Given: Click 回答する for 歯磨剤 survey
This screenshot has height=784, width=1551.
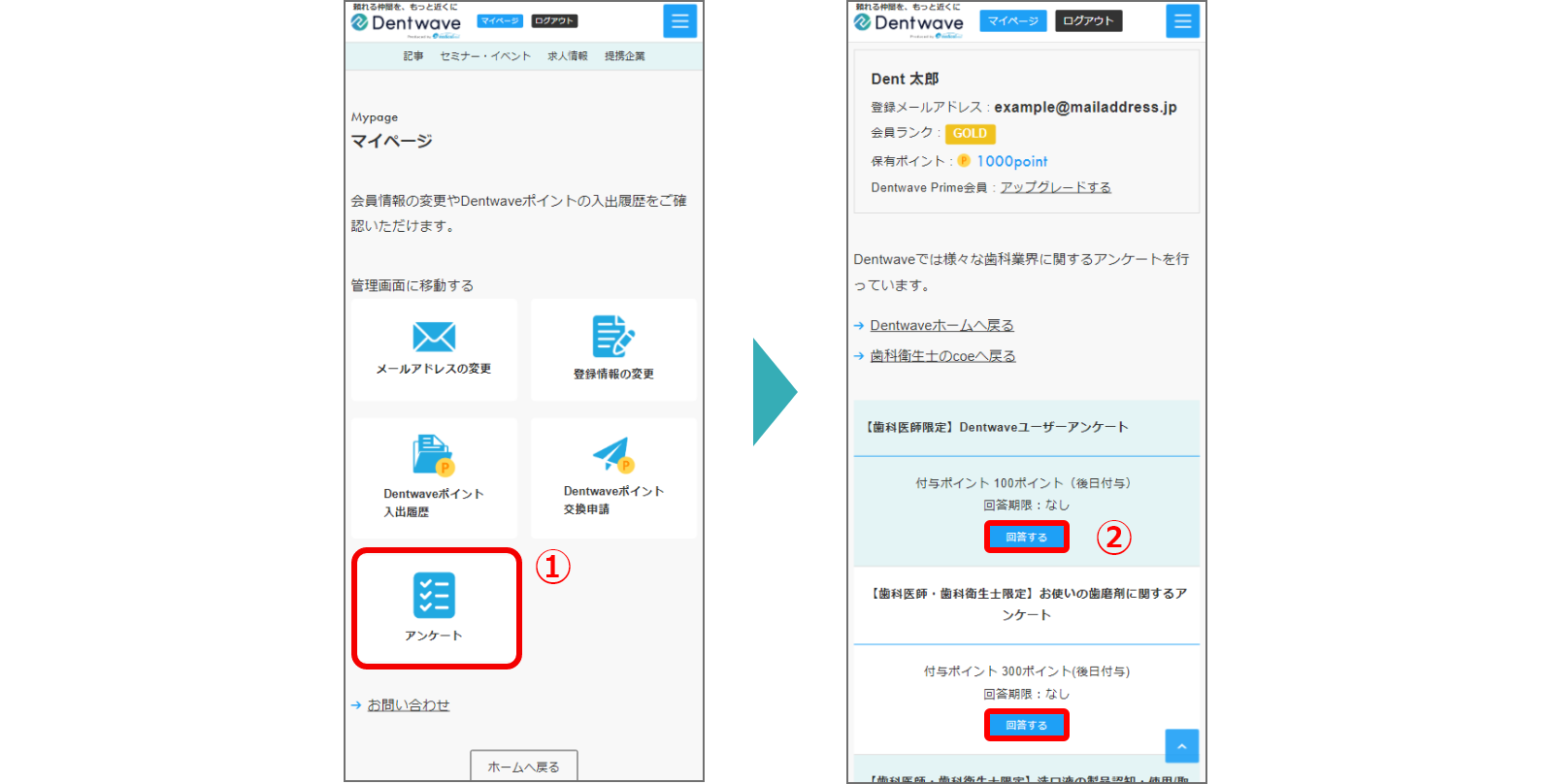Looking at the screenshot, I should 1027,725.
